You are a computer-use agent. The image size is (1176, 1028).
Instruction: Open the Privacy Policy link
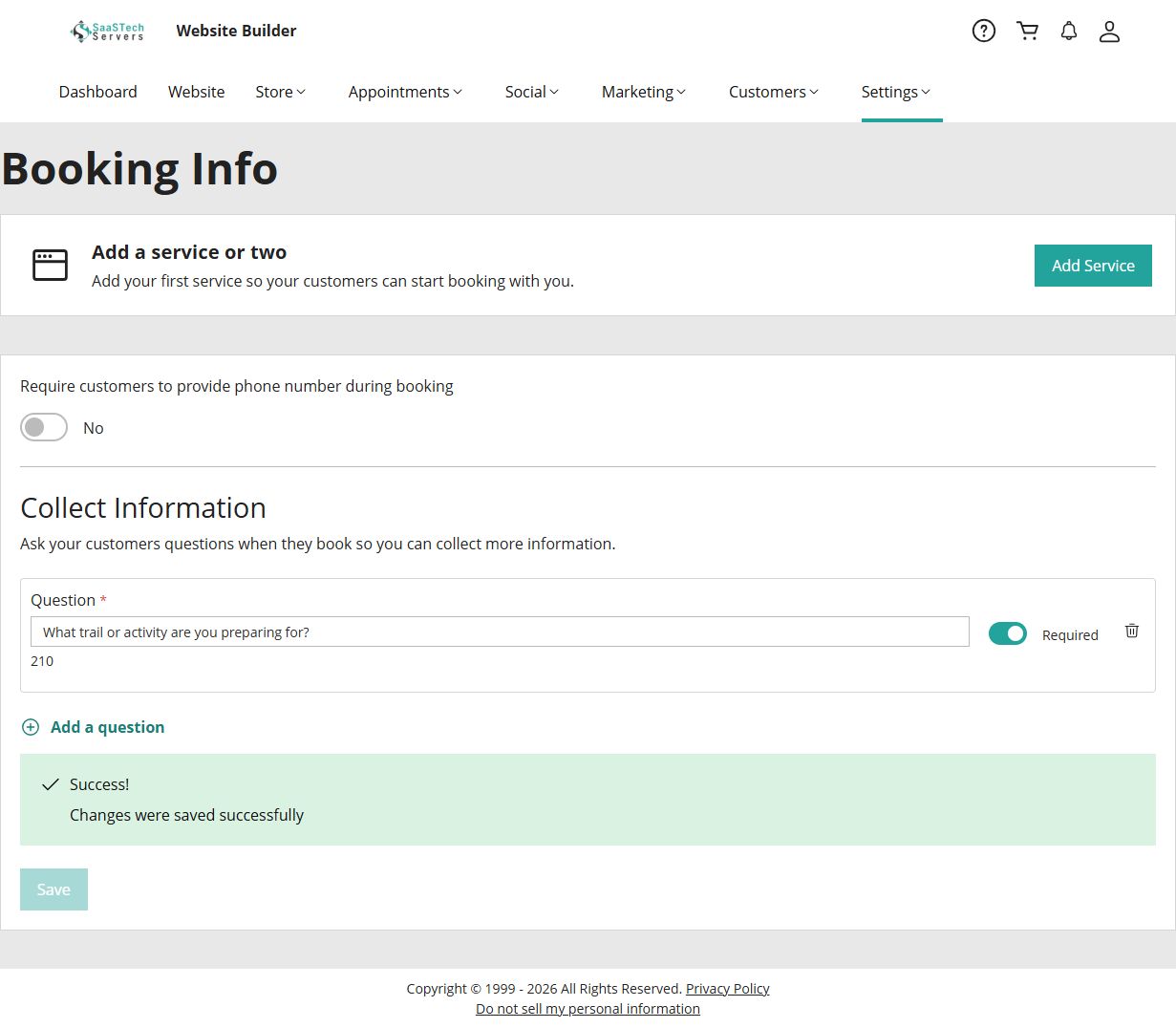[727, 989]
